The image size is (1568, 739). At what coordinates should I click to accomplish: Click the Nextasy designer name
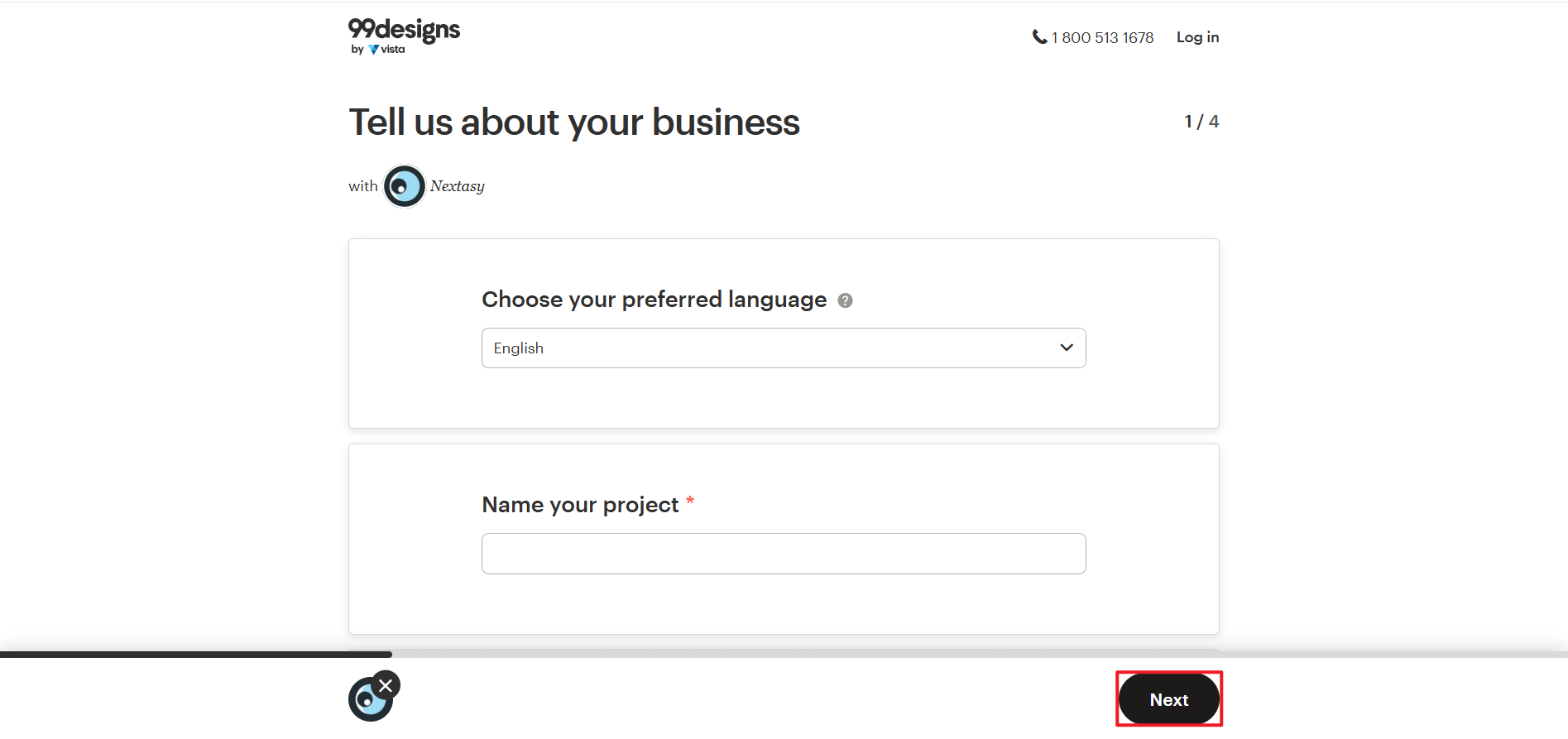(x=457, y=186)
